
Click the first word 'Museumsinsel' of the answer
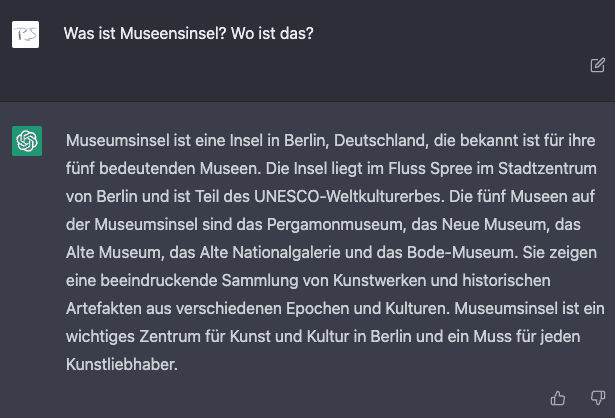pos(112,140)
